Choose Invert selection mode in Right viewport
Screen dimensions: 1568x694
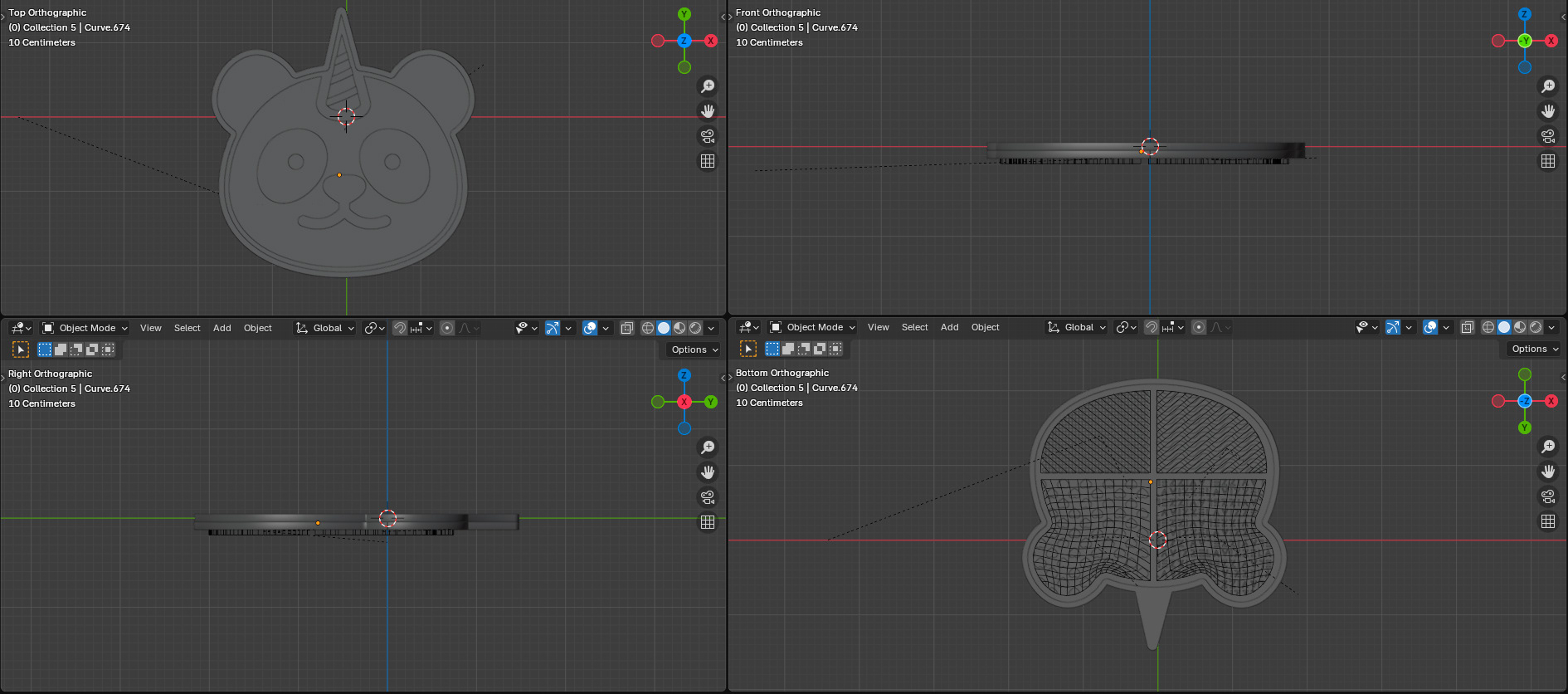click(92, 349)
